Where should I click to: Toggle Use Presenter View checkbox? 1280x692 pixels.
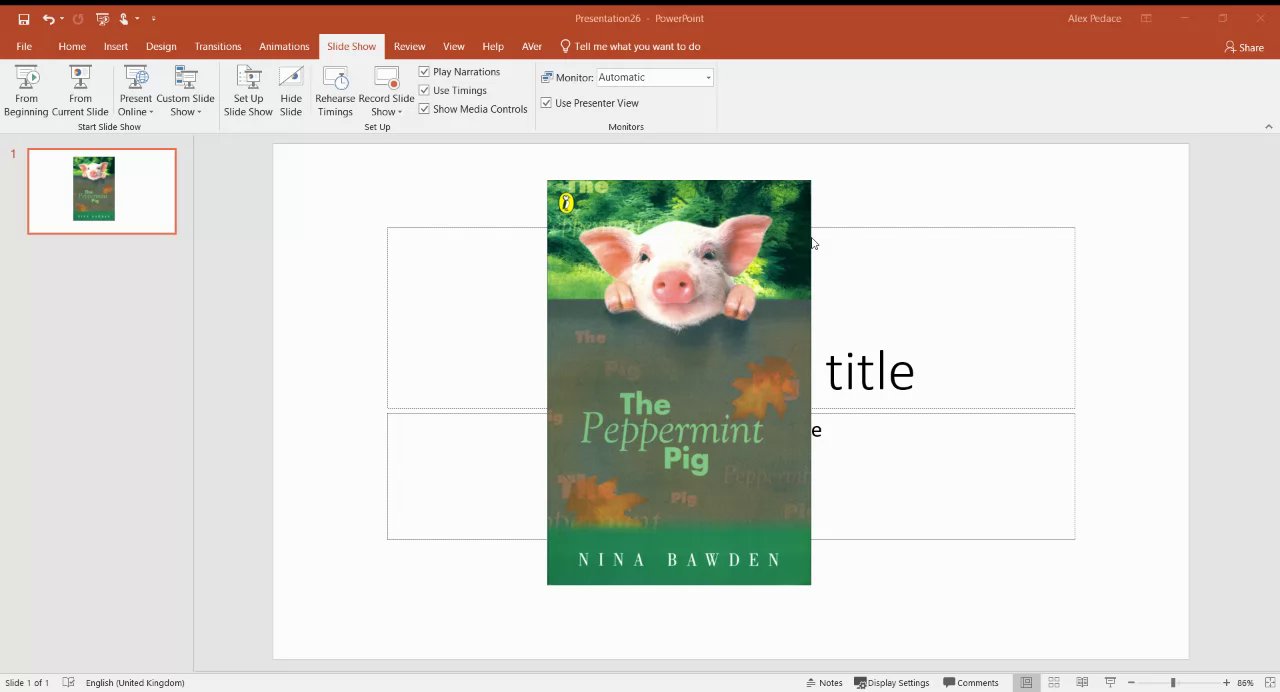tap(546, 103)
